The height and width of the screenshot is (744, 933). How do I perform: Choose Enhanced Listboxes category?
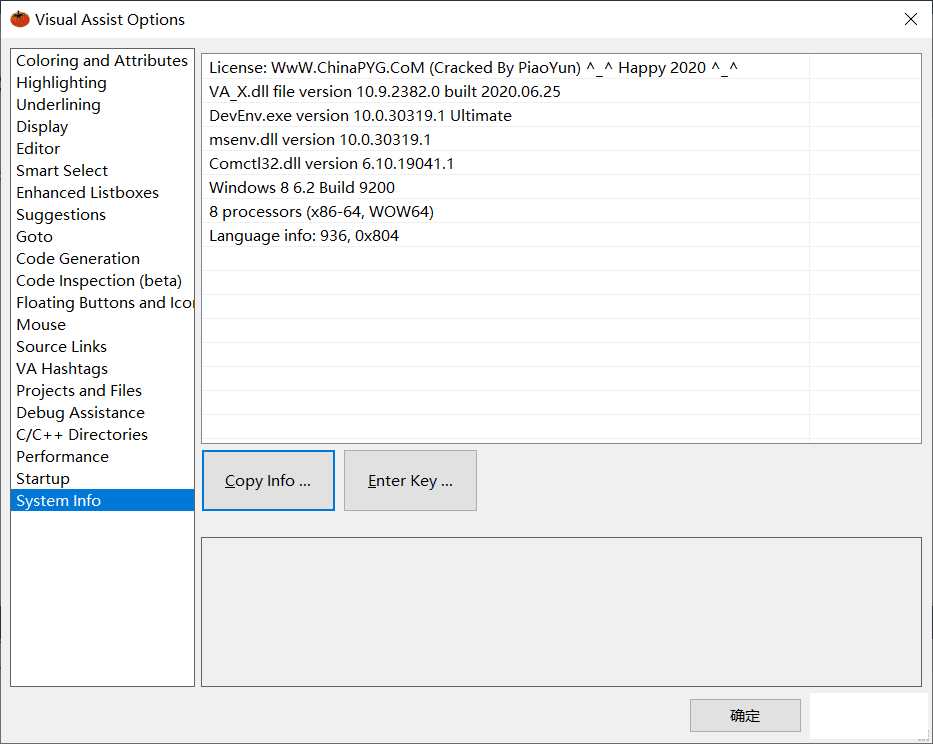coord(102,193)
